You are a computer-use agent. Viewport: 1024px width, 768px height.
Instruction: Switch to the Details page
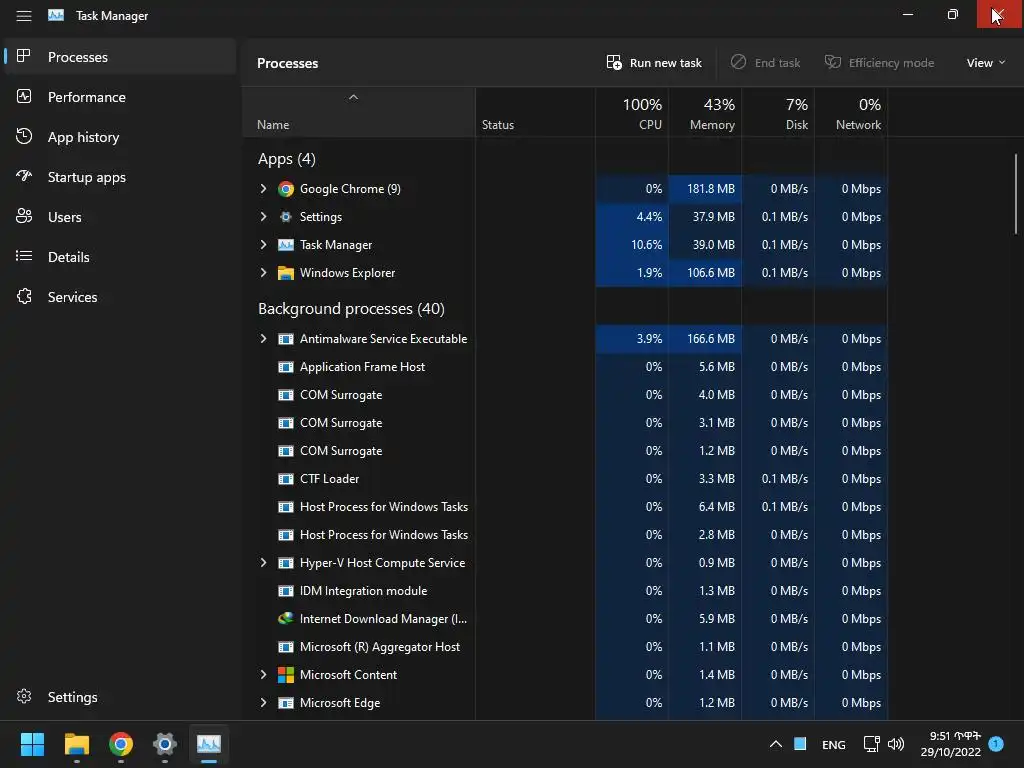(x=120, y=256)
